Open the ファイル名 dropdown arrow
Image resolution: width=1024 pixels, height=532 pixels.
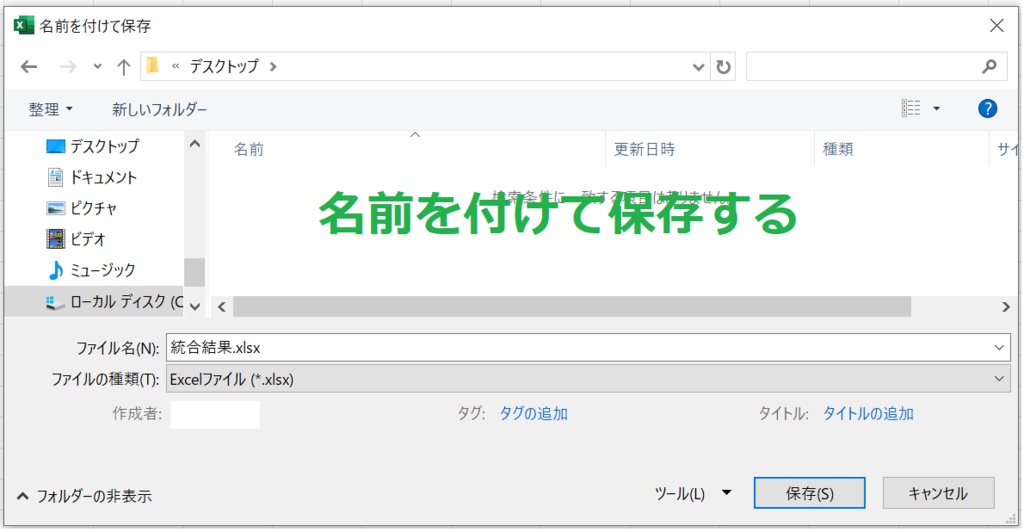(x=999, y=348)
